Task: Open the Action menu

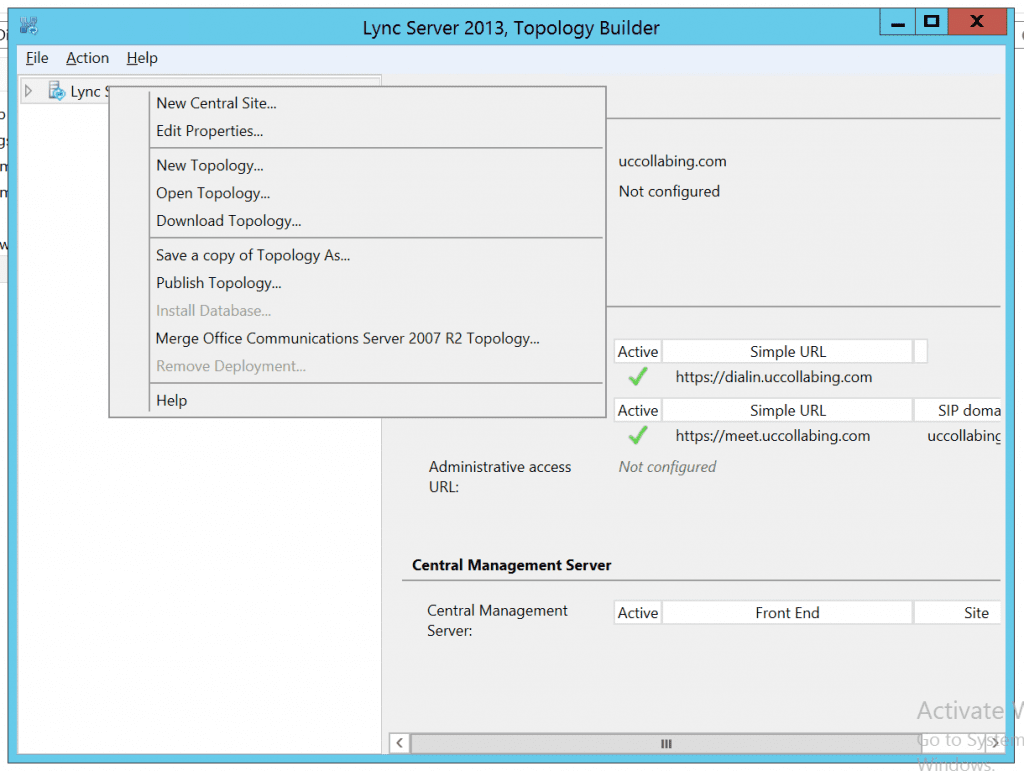Action: (88, 58)
